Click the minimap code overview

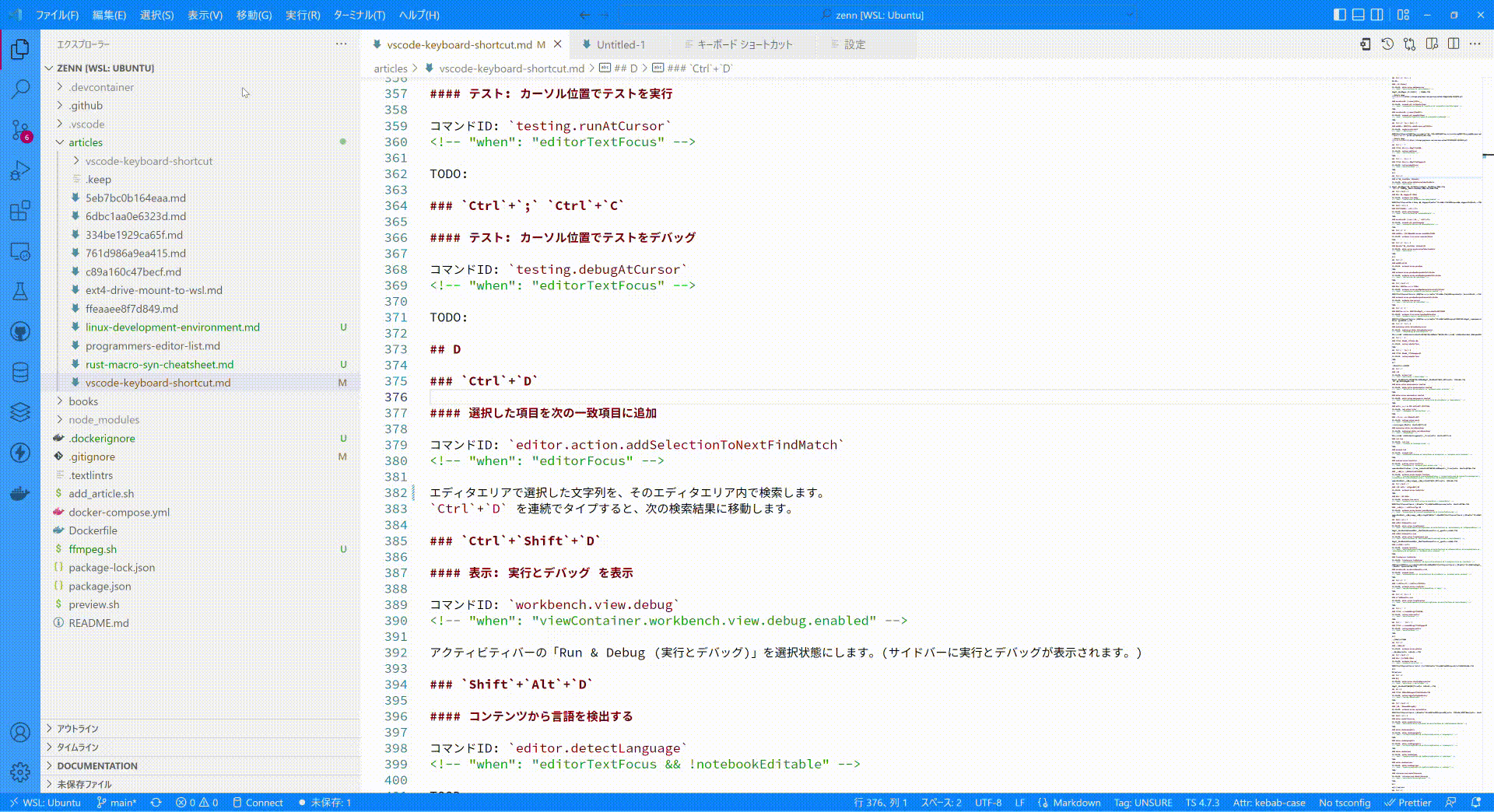[x=1436, y=434]
